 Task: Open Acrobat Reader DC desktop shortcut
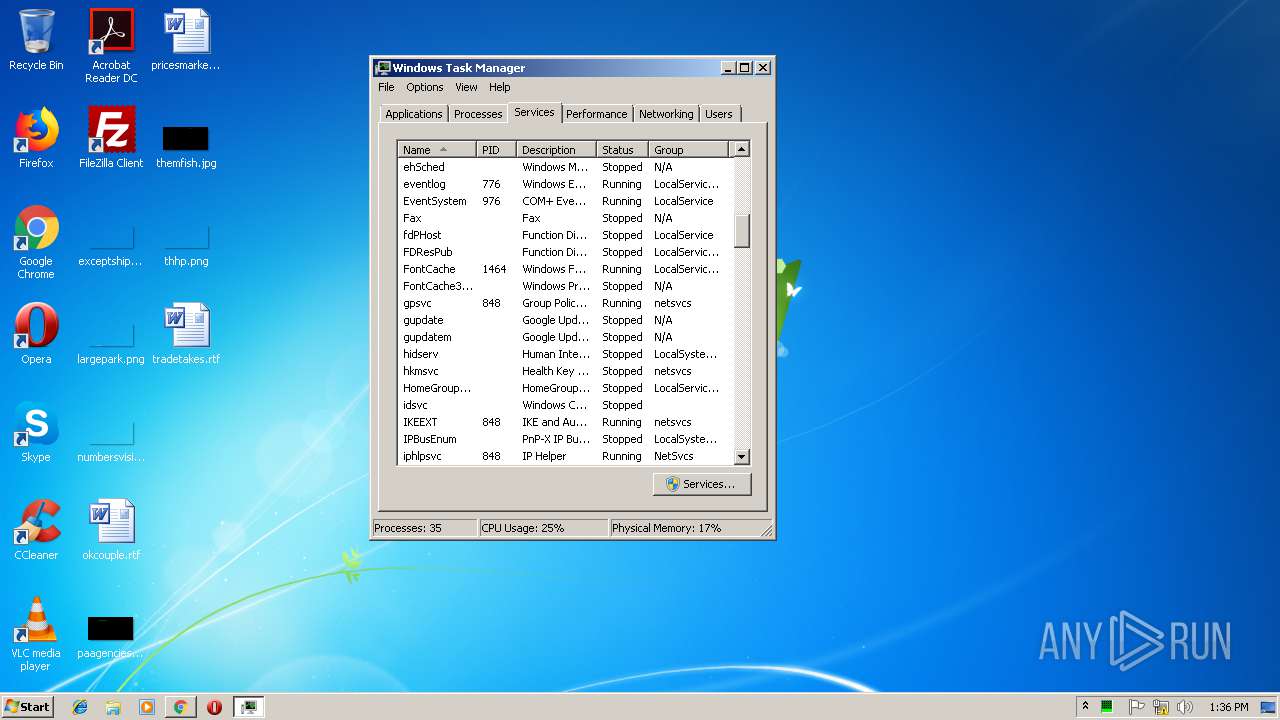click(x=111, y=46)
